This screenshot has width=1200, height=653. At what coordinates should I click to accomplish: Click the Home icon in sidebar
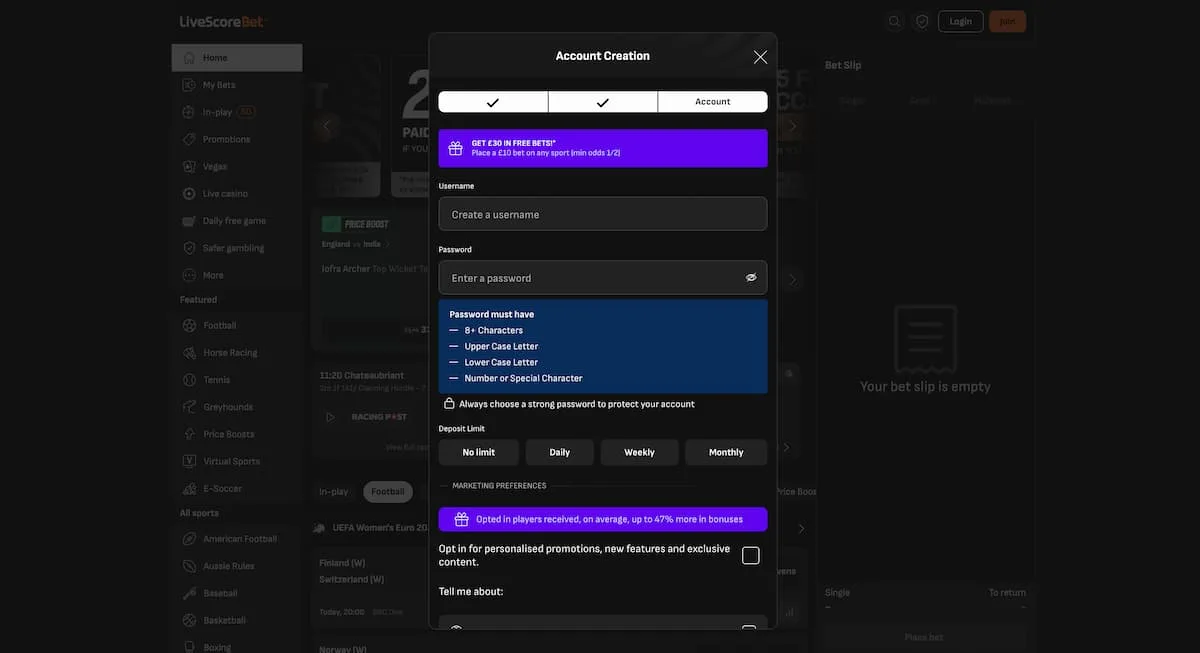[189, 58]
